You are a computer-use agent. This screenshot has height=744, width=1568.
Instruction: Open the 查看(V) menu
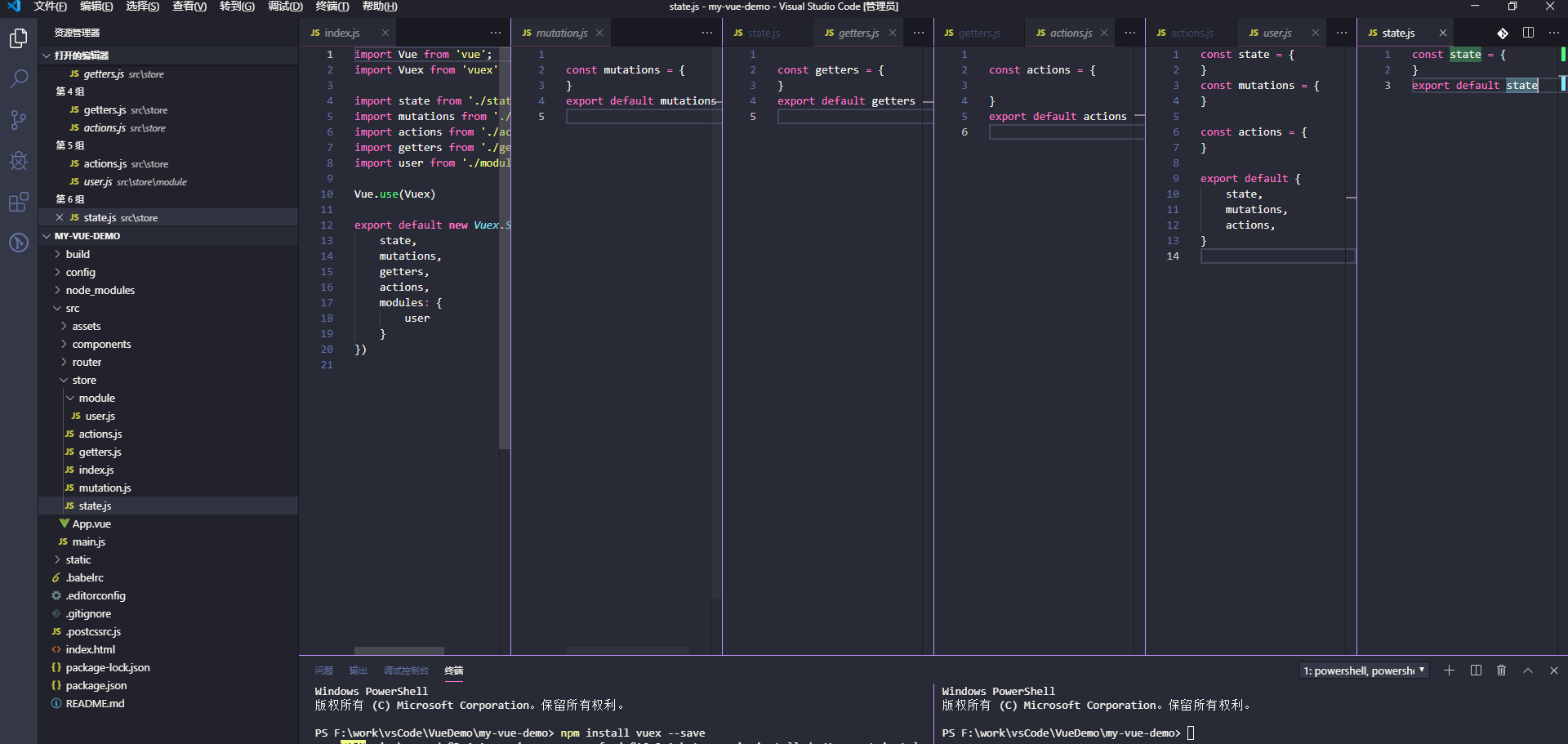tap(189, 7)
